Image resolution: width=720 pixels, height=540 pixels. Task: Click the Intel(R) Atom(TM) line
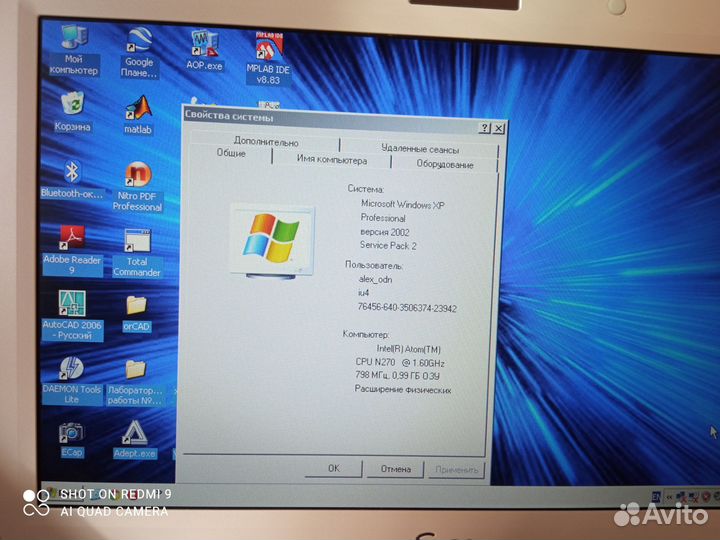[x=409, y=349]
